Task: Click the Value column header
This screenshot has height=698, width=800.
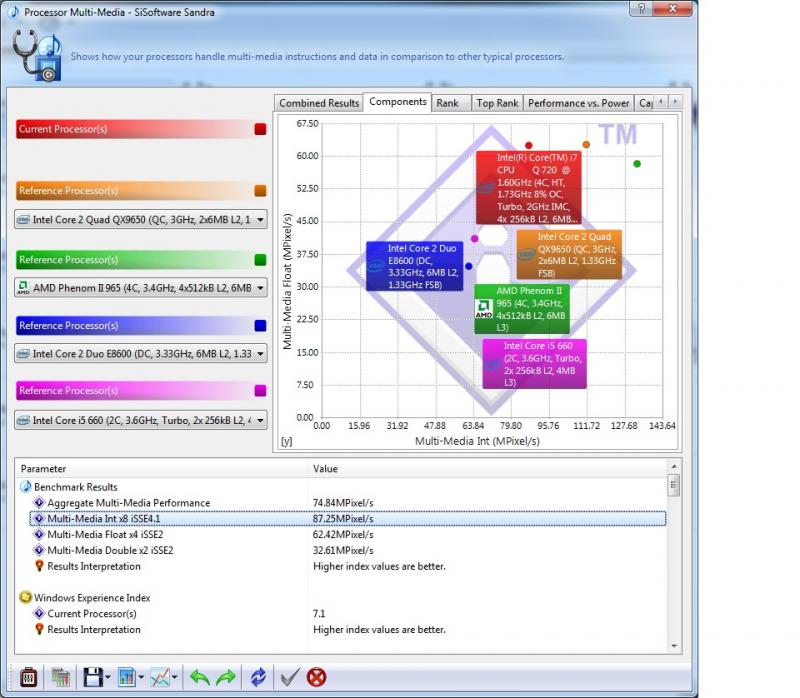Action: 488,468
